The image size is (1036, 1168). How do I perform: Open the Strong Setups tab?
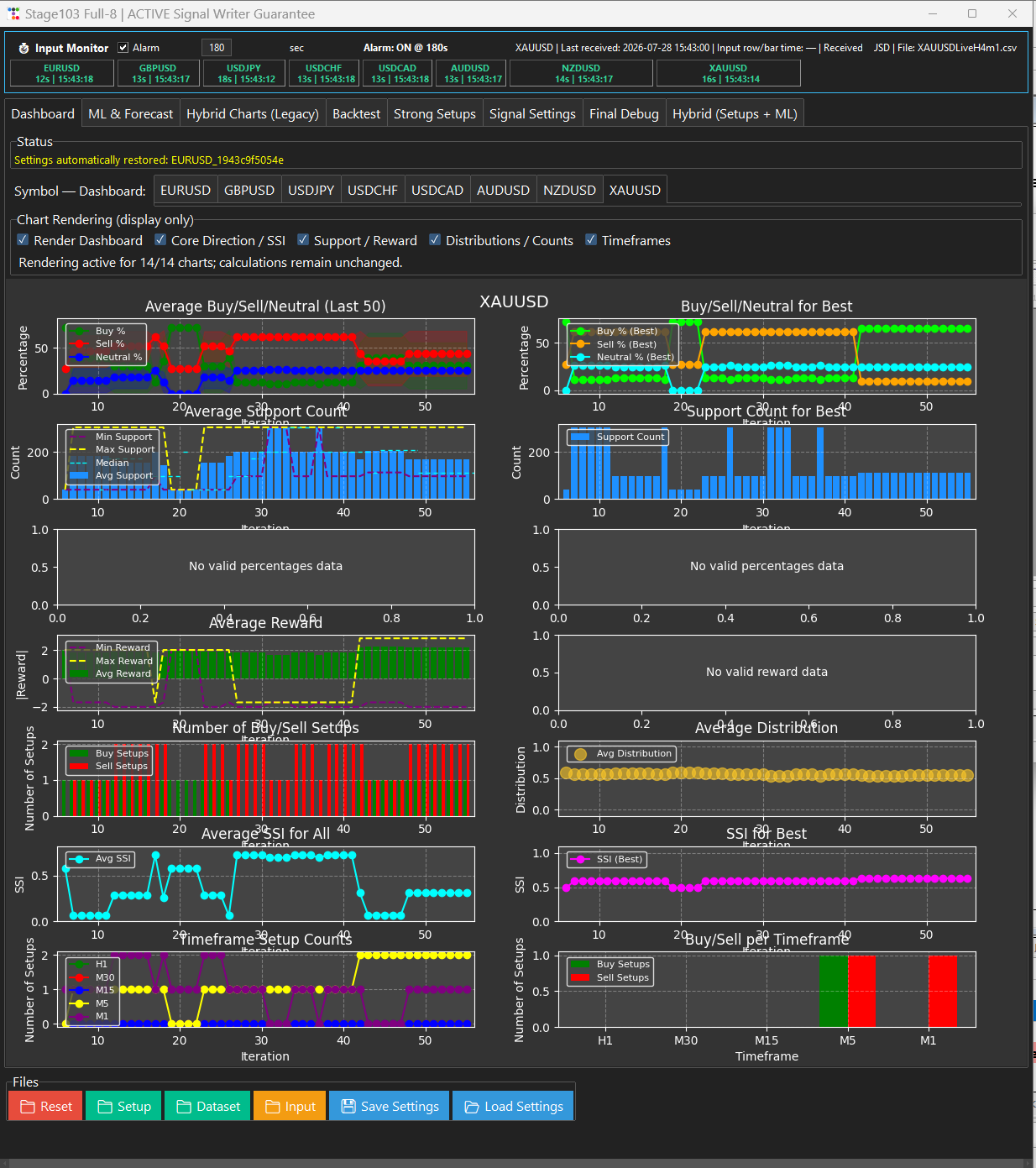click(435, 114)
